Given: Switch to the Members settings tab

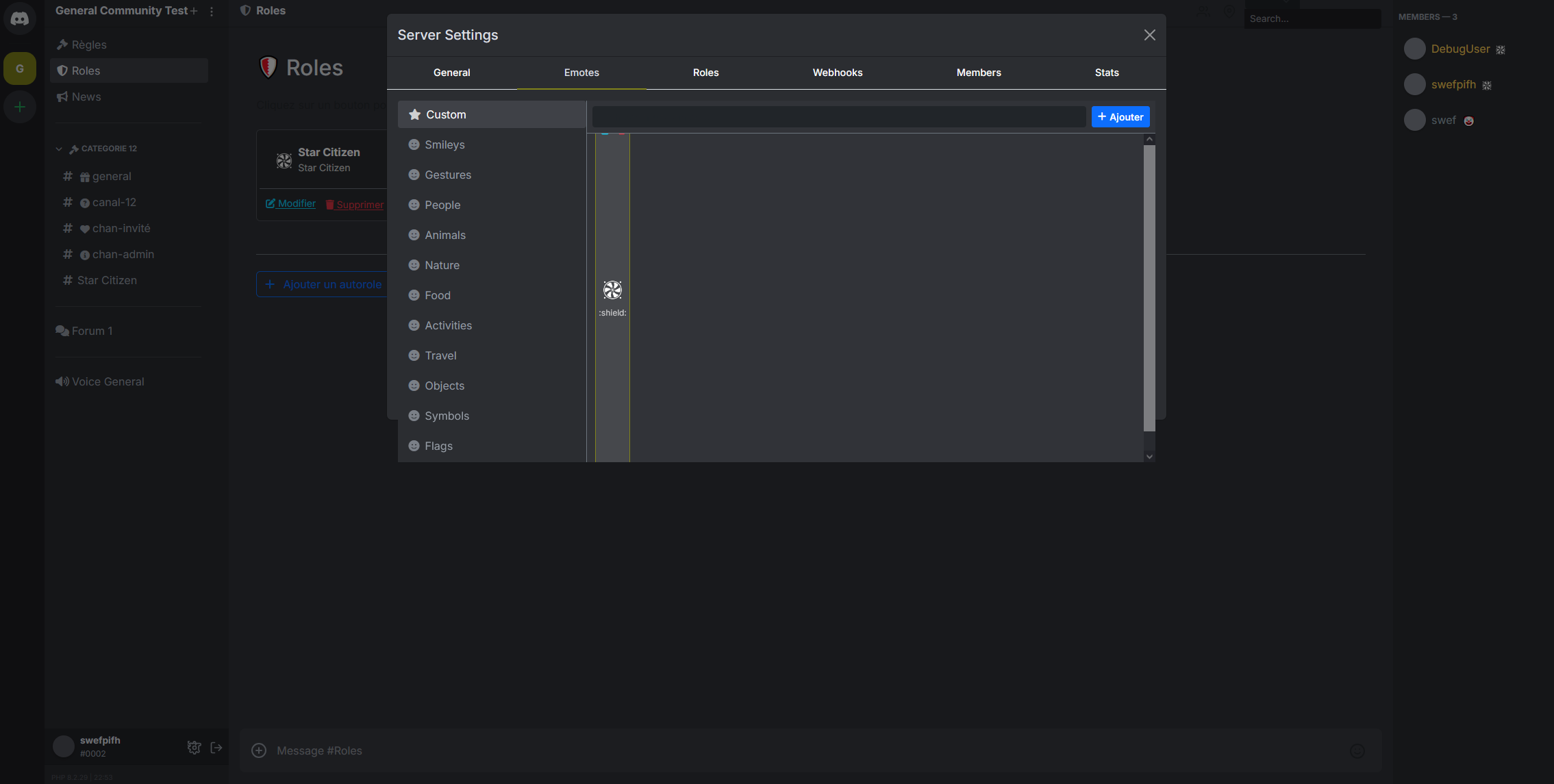Looking at the screenshot, I should pos(978,73).
